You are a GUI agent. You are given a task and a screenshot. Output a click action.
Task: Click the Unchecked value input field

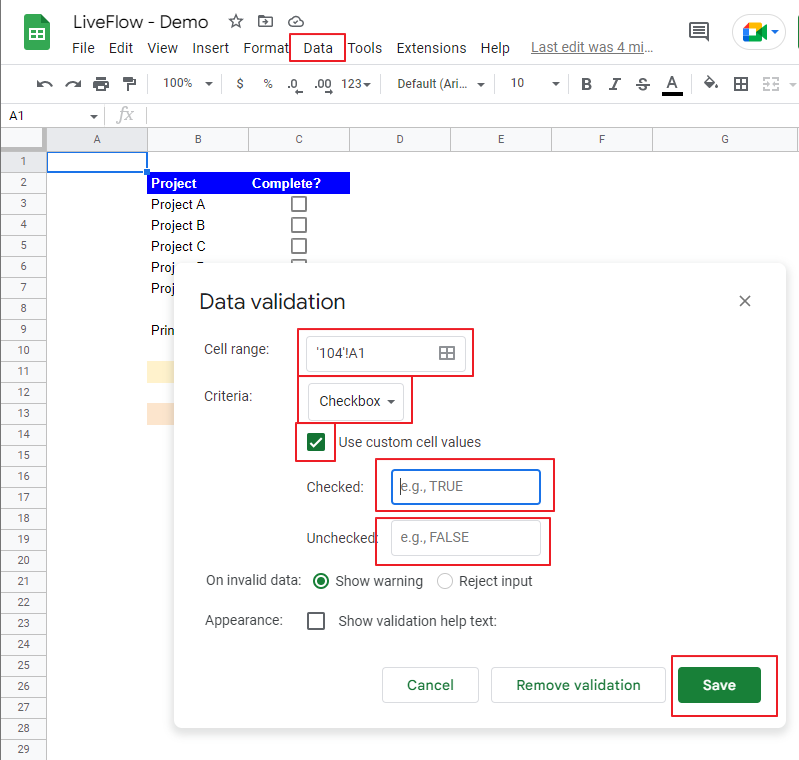point(466,538)
